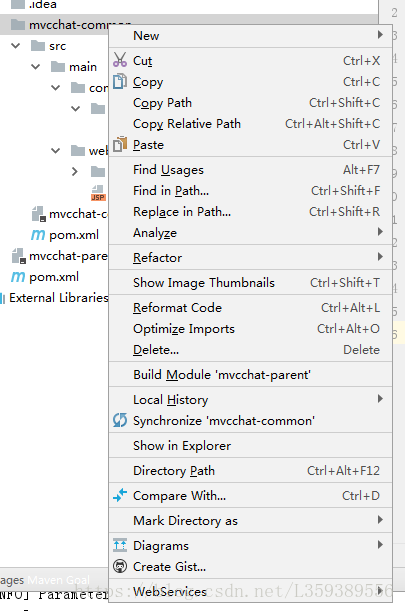The width and height of the screenshot is (405, 611).
Task: Open the WebServices menu entry
Action: [250, 591]
